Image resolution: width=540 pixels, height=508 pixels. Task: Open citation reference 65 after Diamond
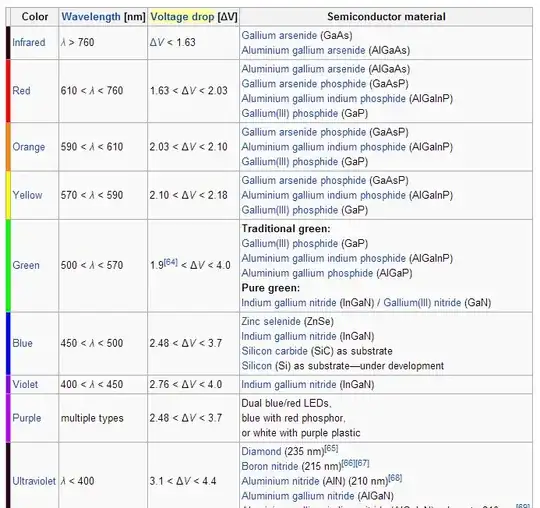331,448
